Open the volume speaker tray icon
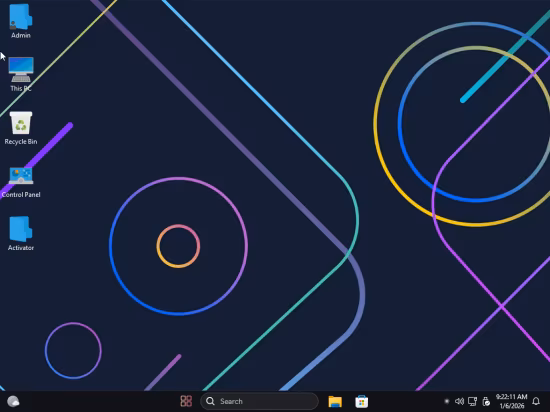 point(459,401)
